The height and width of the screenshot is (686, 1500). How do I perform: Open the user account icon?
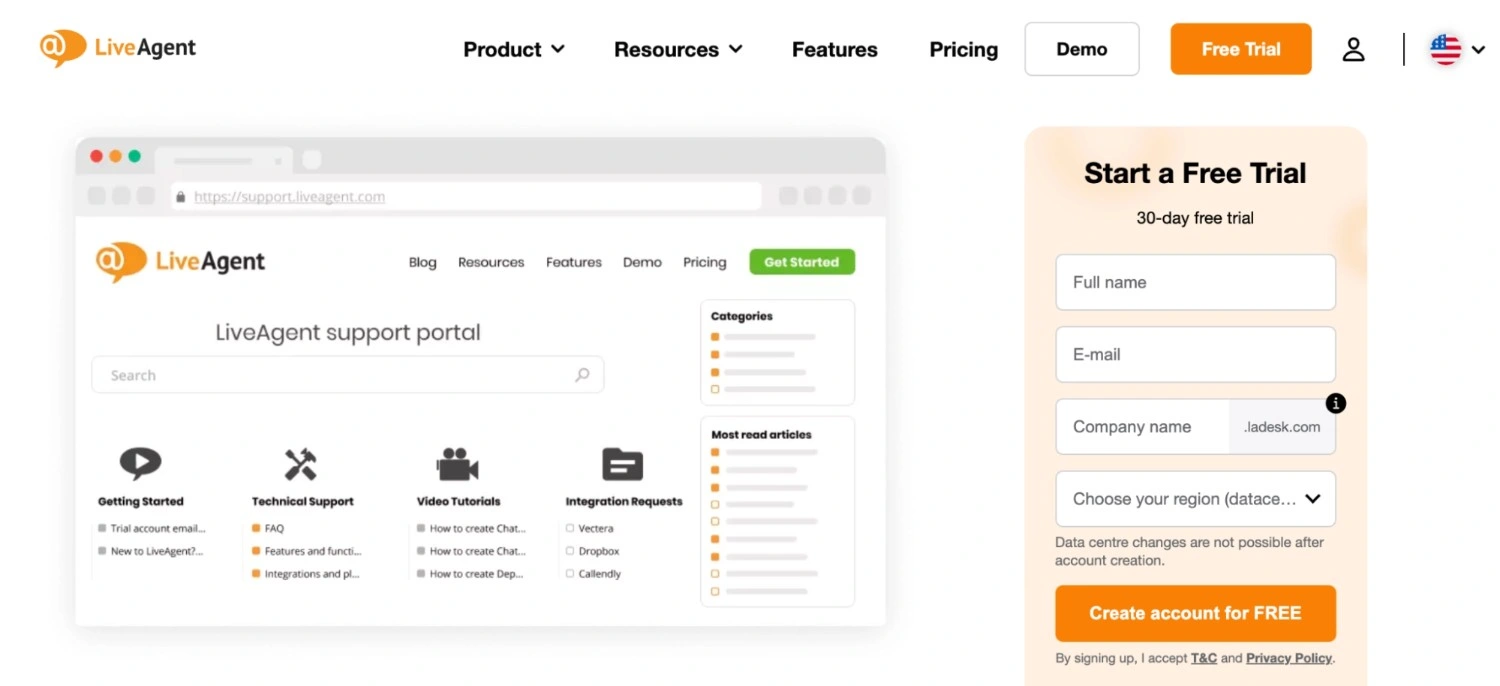point(1353,49)
